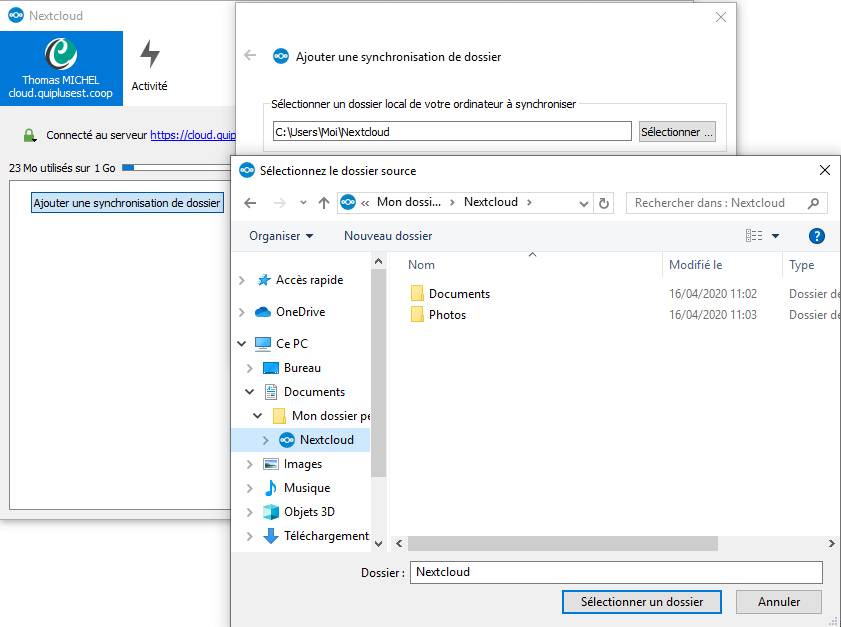Click Ajouter une synchronisation de dossier button
Viewport: 841px width, 627px height.
tap(127, 203)
